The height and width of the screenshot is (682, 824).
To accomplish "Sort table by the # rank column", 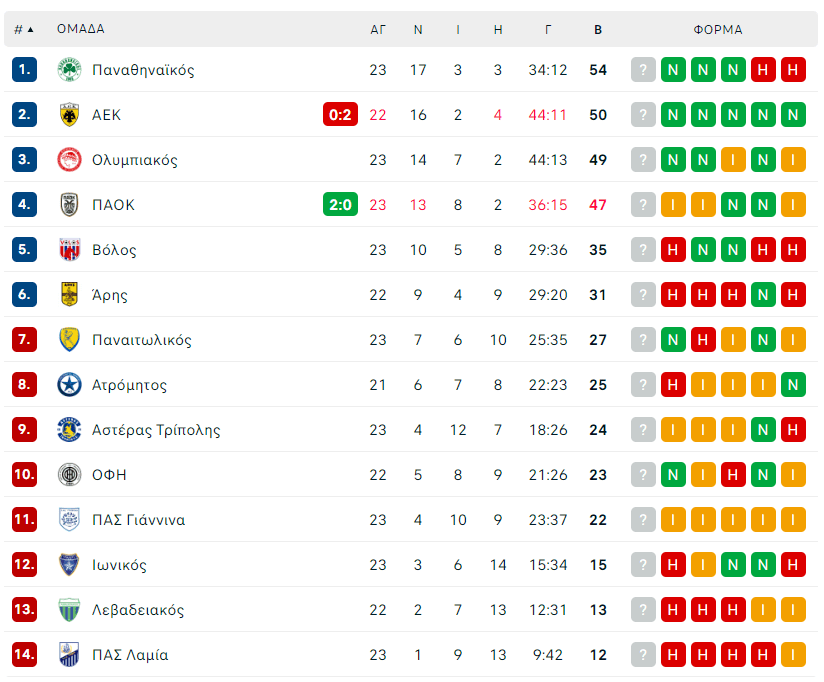I will pos(24,29).
